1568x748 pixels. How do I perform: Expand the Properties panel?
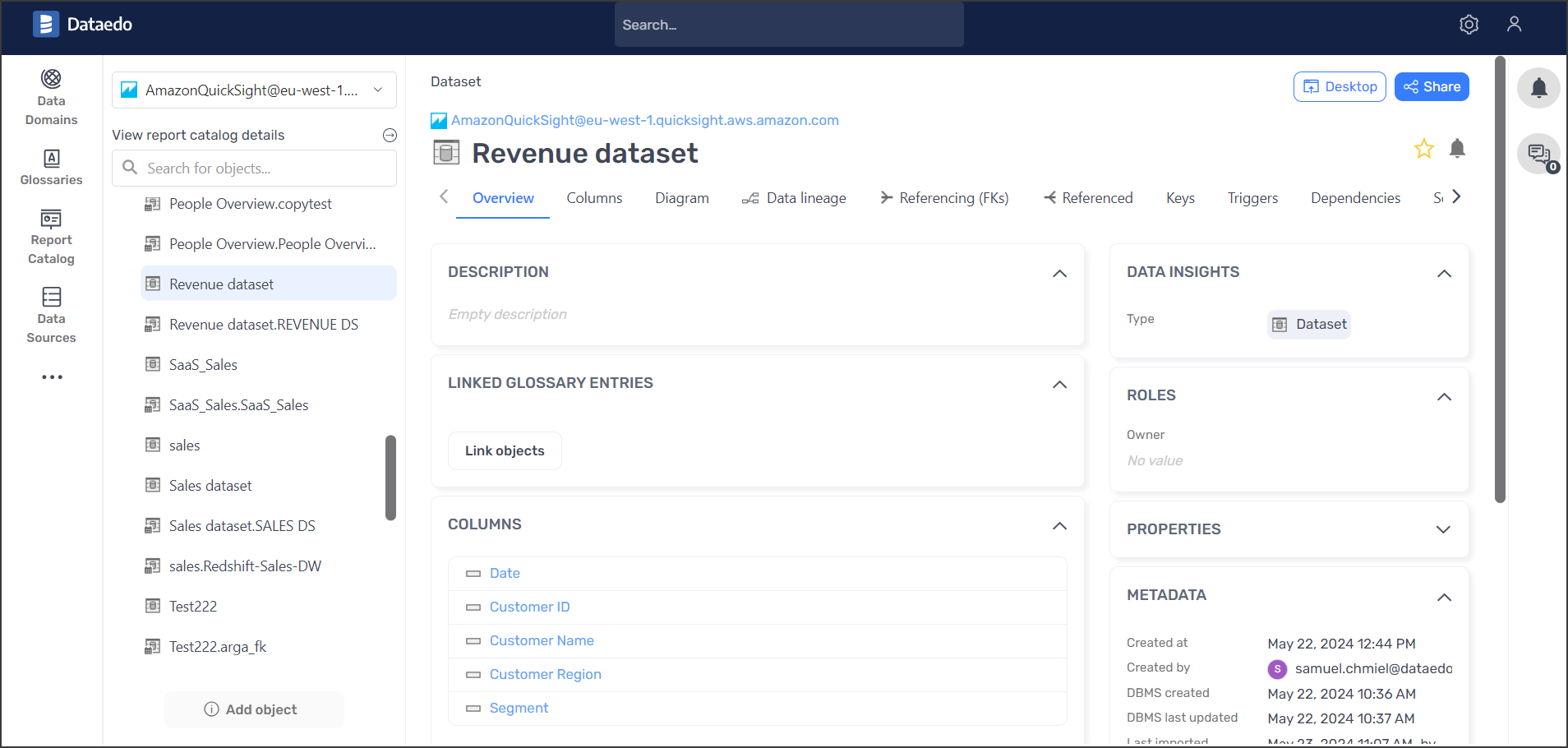tap(1444, 529)
